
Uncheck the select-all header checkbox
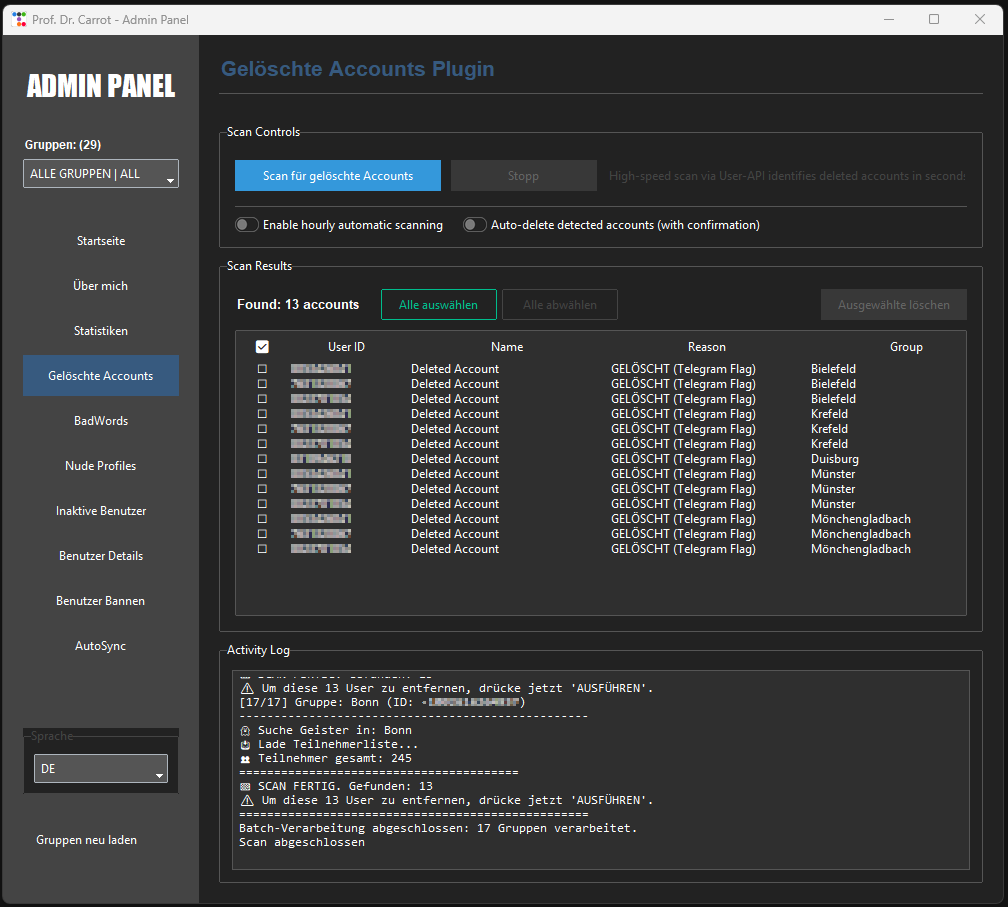pos(262,347)
